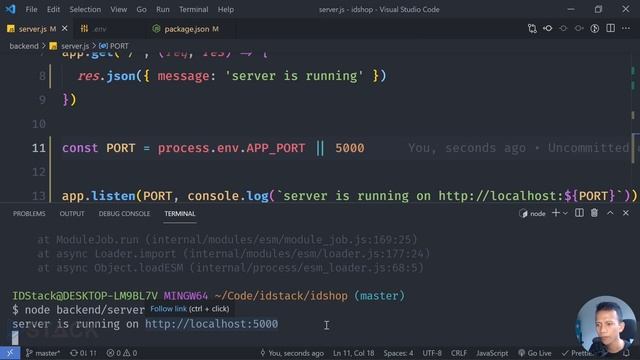Image resolution: width=640 pixels, height=360 pixels.
Task: Change indentation via 'Spaces: 4'
Action: (x=398, y=353)
